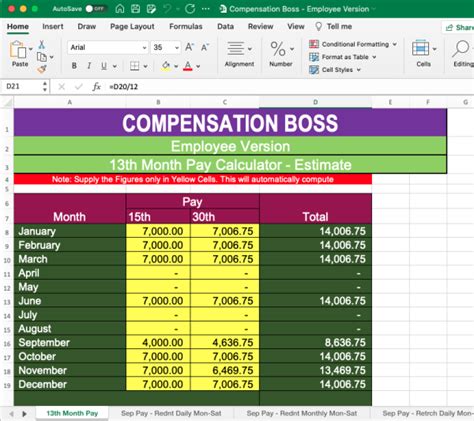Open the Review tab

tap(260, 26)
